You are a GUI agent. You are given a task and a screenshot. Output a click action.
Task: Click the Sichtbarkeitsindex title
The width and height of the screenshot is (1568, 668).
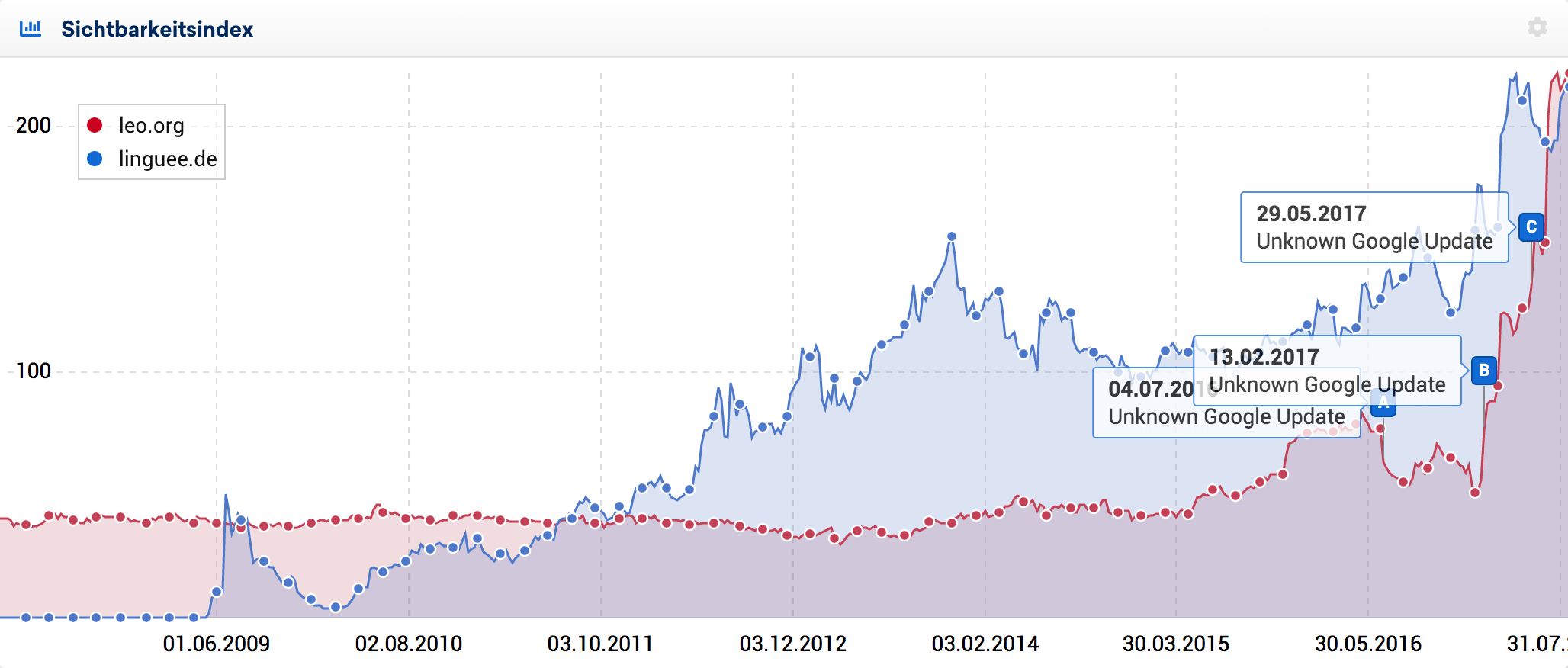coord(157,29)
